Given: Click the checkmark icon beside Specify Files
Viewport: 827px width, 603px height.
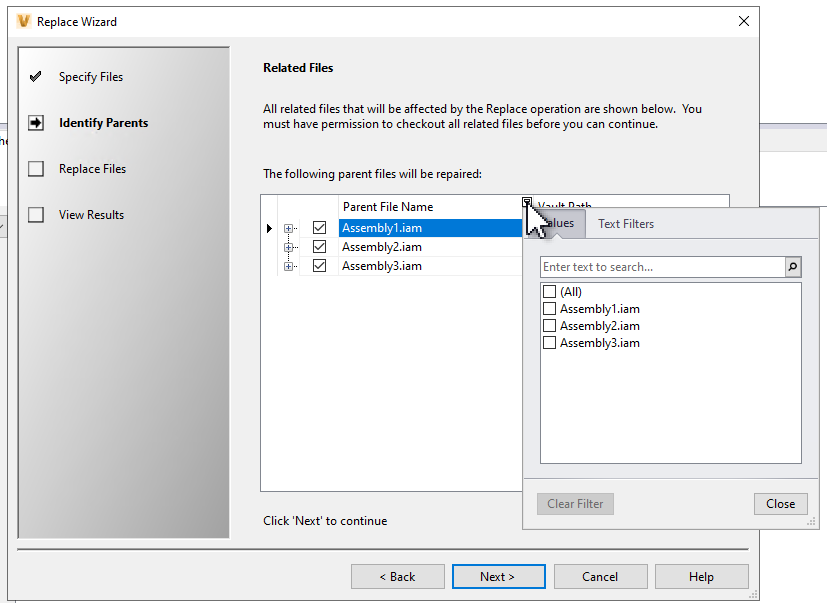Looking at the screenshot, I should tap(37, 76).
